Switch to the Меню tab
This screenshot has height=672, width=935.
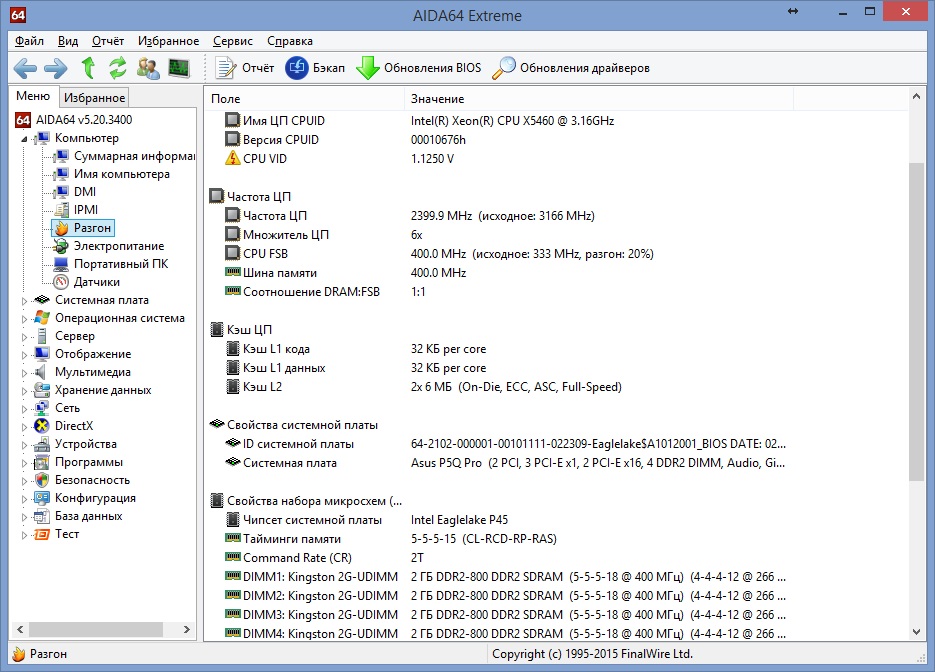(x=33, y=96)
